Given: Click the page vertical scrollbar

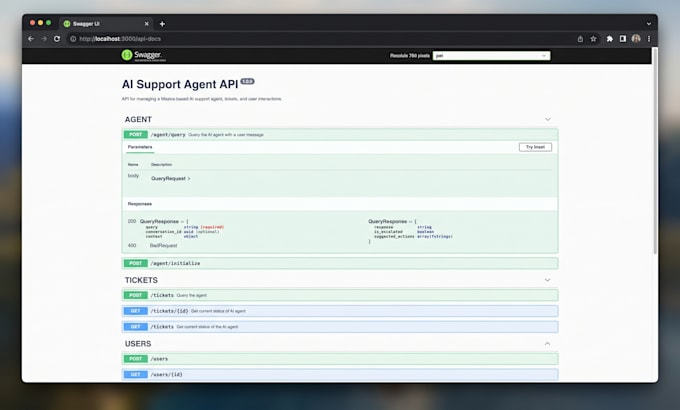Looking at the screenshot, I should pyautogui.click(x=655, y=150).
